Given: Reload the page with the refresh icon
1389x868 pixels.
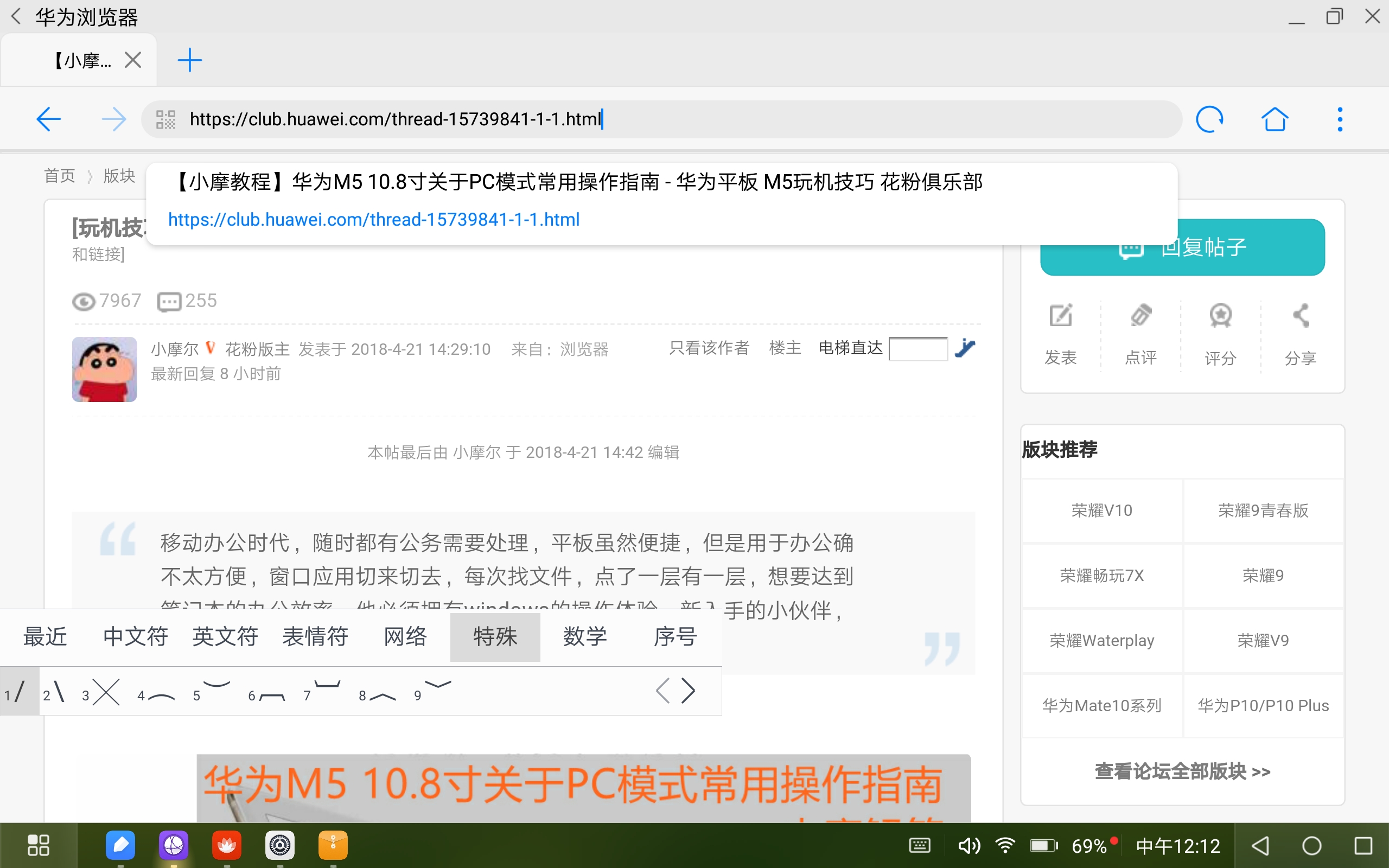Looking at the screenshot, I should (1209, 119).
